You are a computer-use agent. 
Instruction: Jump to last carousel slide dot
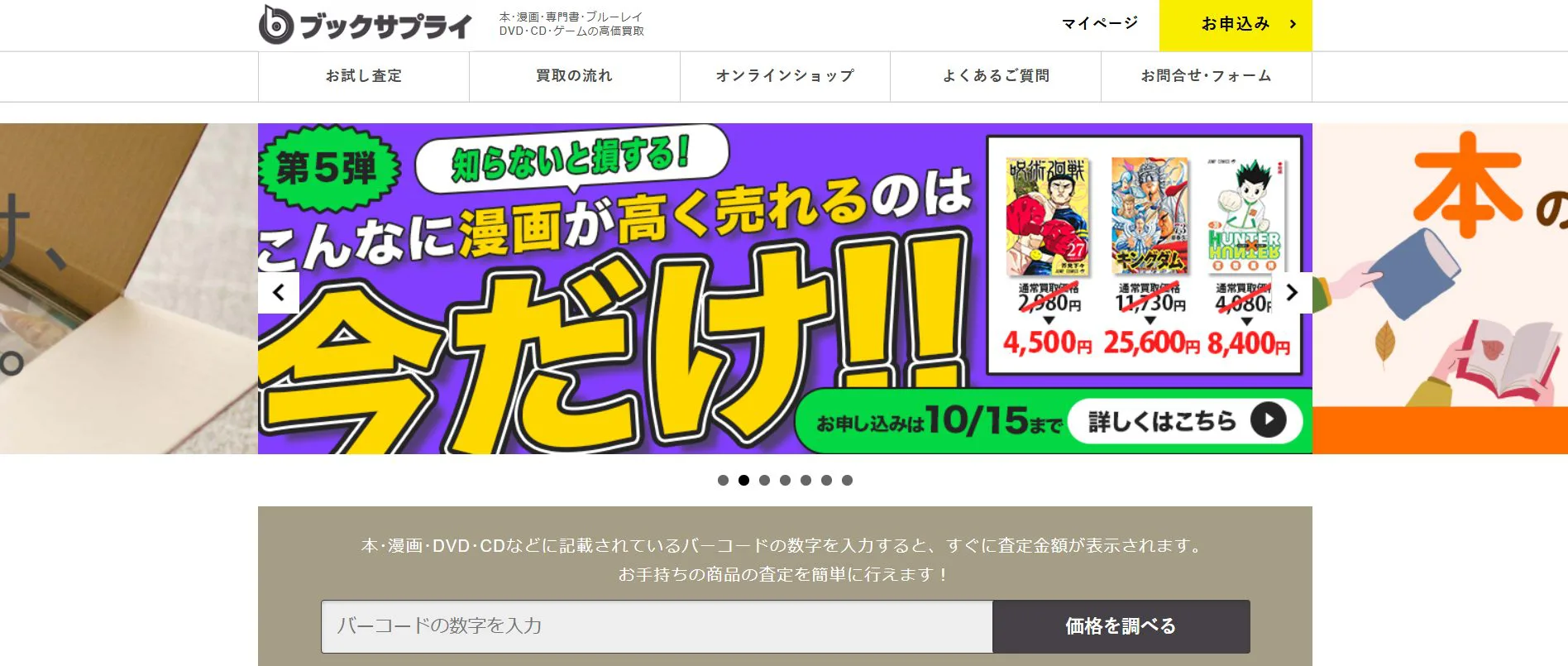(x=847, y=480)
